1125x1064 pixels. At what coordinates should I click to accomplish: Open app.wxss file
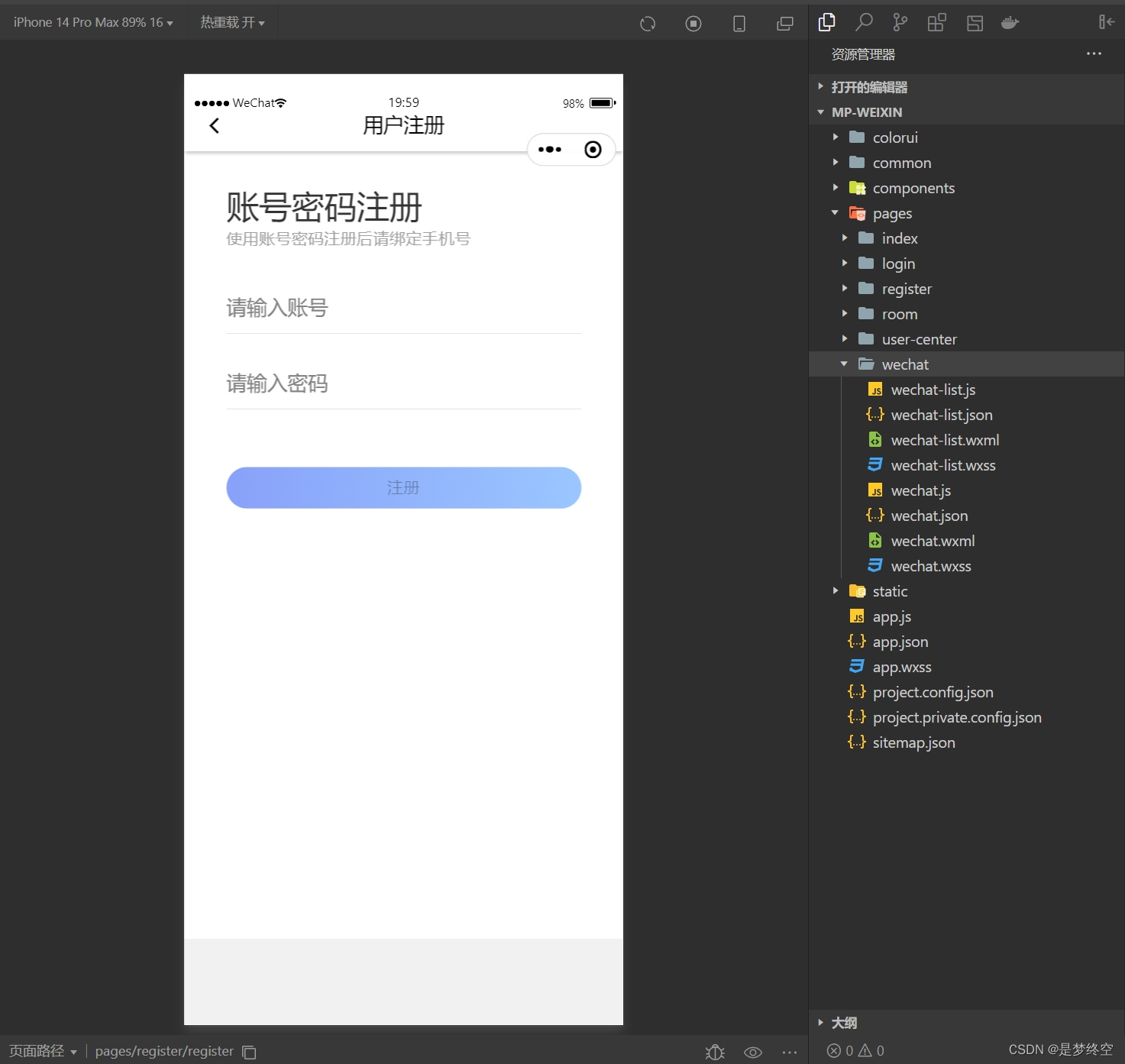966,667
